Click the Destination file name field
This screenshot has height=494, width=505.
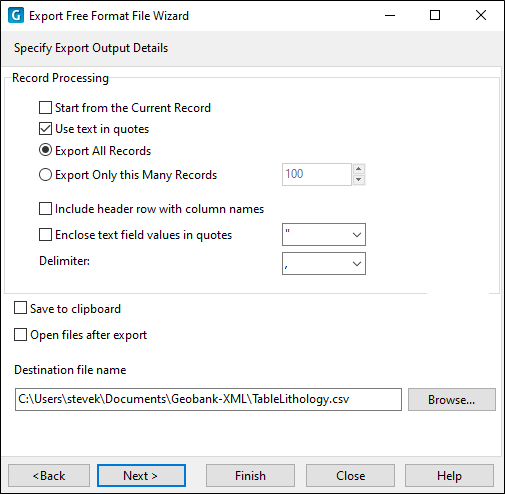(208, 399)
